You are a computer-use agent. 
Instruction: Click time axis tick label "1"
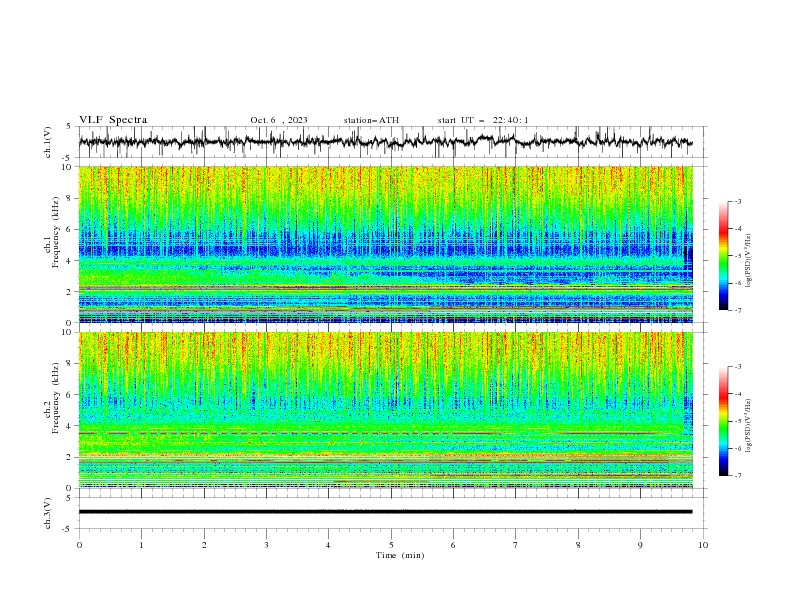click(141, 545)
